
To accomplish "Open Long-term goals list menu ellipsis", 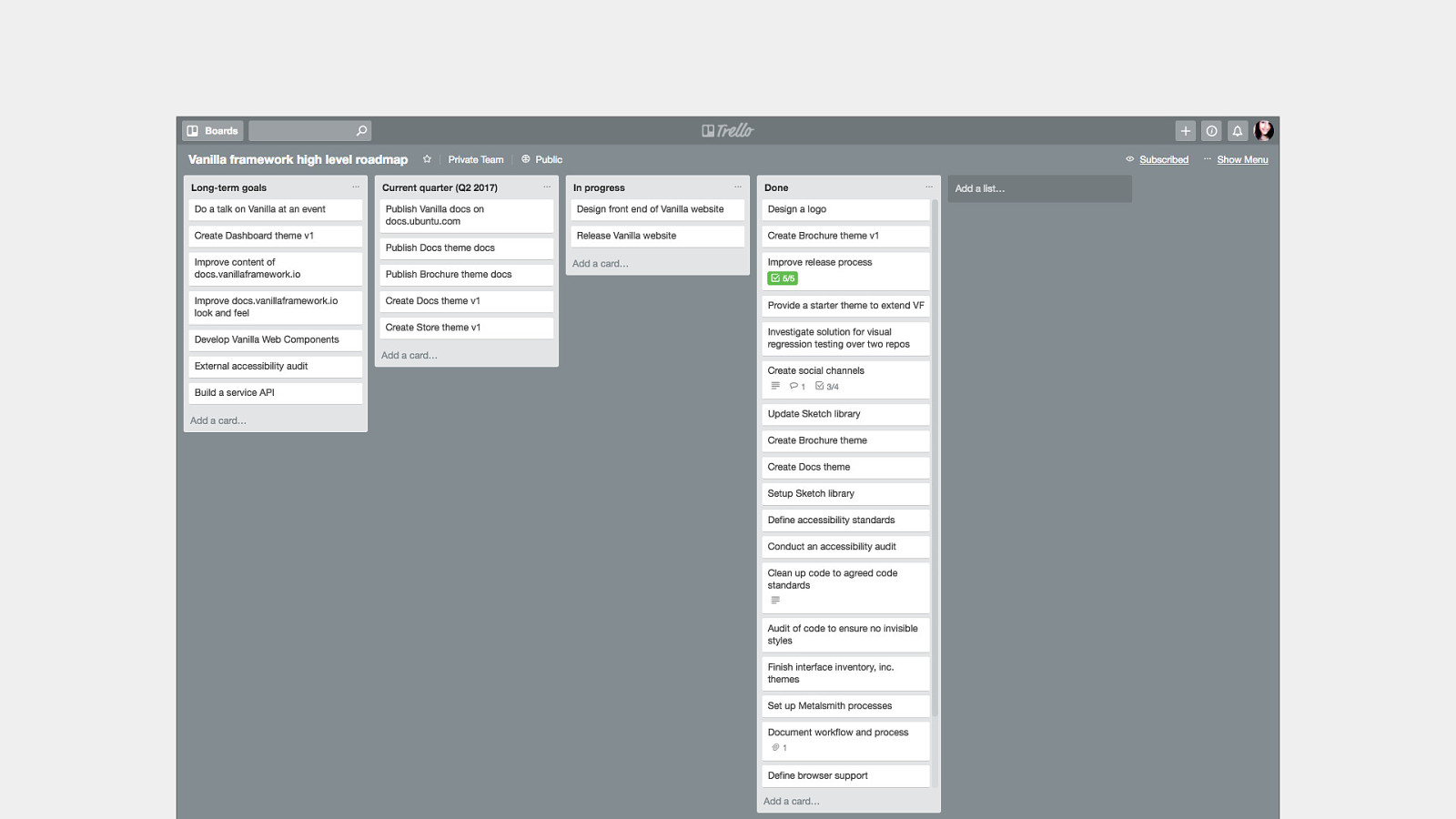I will tap(356, 187).
